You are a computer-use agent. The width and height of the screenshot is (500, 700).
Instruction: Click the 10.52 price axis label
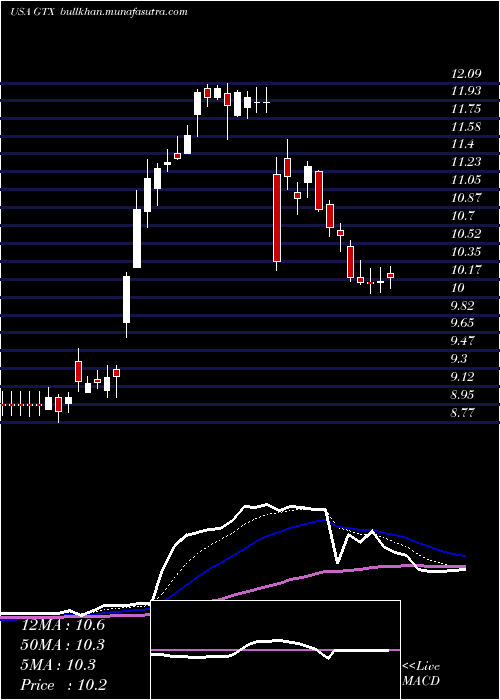pyautogui.click(x=466, y=233)
